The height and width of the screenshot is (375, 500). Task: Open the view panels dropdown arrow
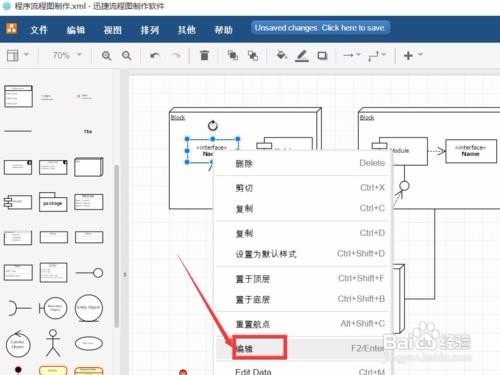tap(26, 54)
